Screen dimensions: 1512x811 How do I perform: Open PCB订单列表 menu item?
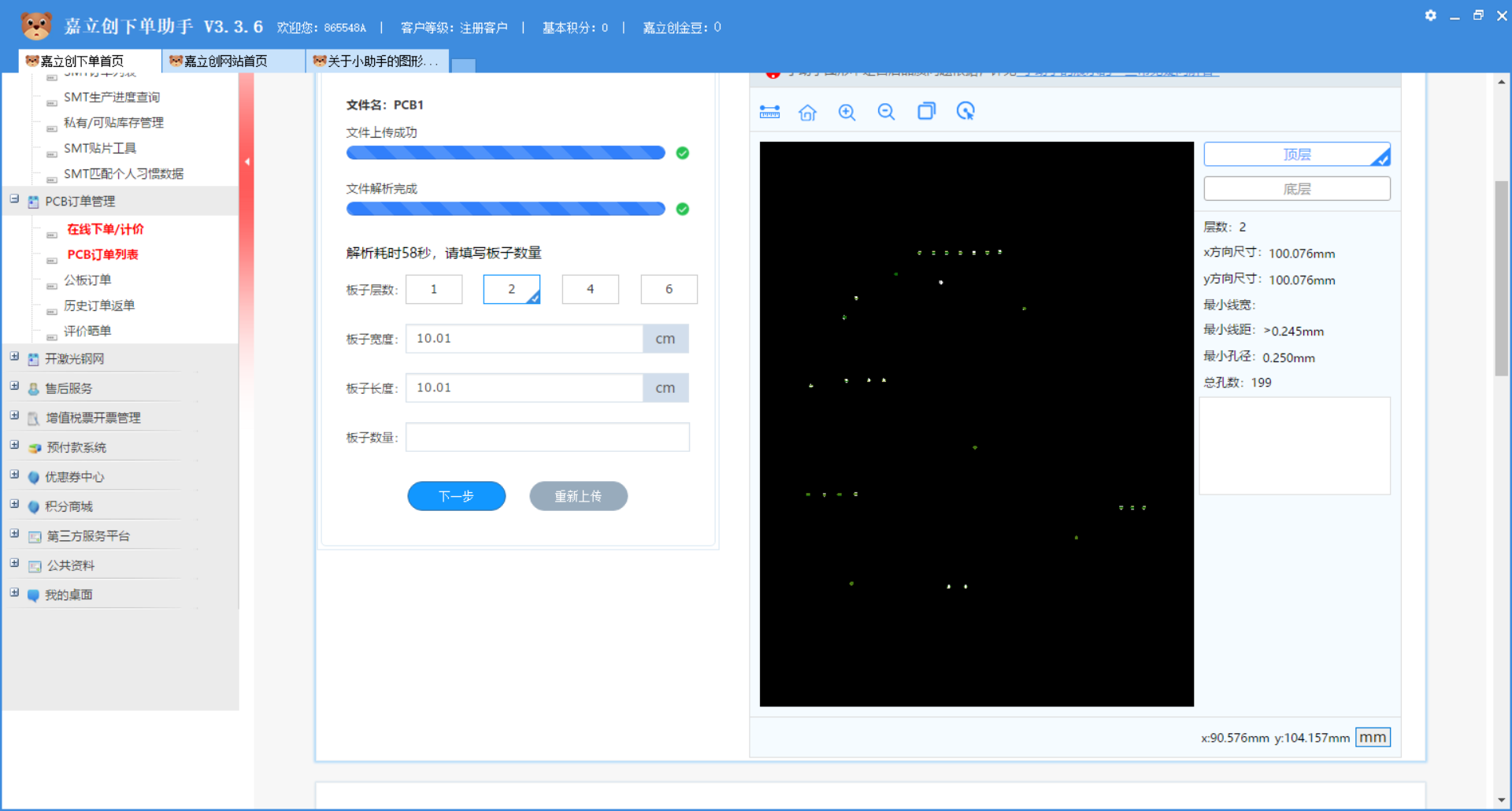pyautogui.click(x=102, y=254)
